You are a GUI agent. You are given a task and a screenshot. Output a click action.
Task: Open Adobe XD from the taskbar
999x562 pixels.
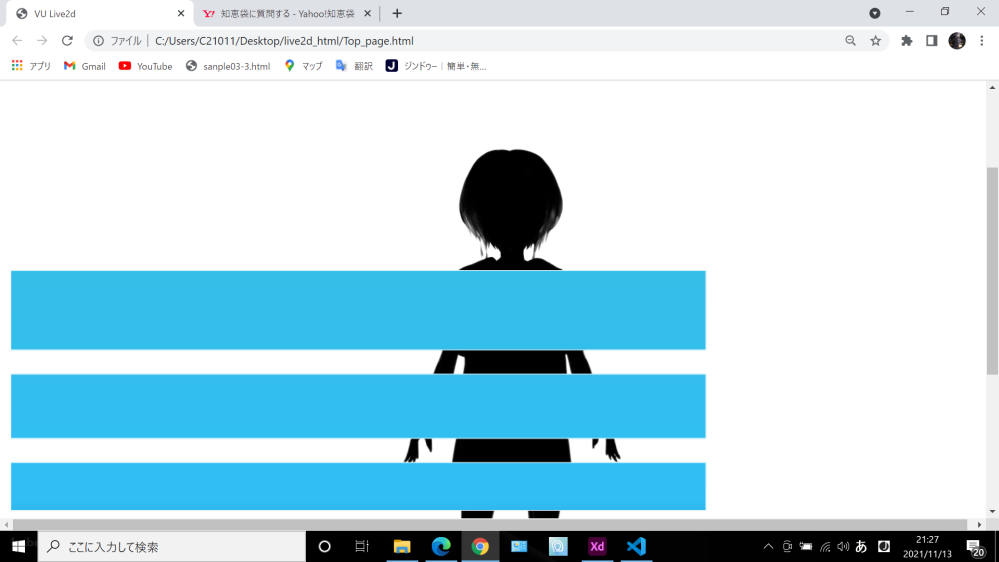597,546
